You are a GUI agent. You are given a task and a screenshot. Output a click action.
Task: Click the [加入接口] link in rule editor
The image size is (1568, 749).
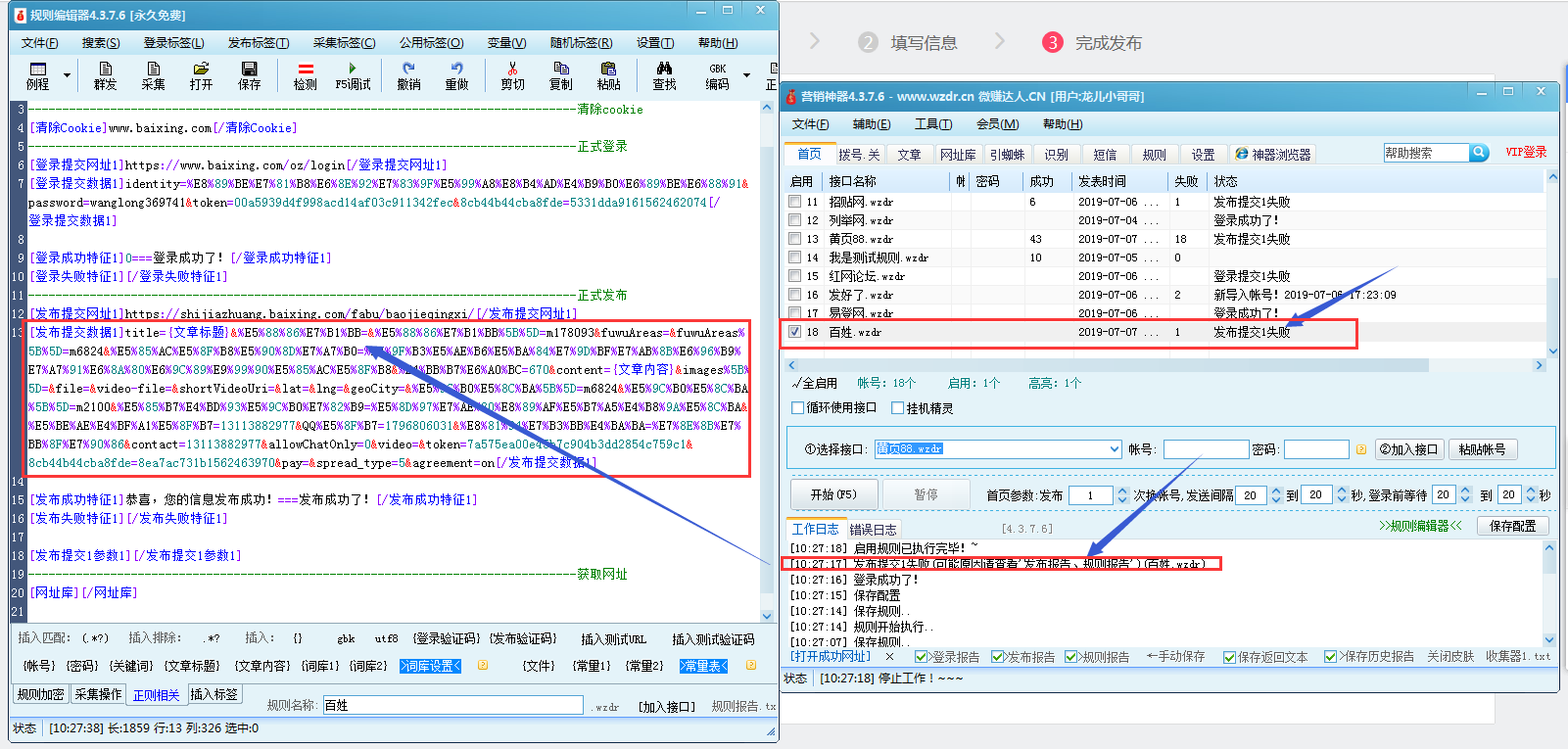point(667,706)
